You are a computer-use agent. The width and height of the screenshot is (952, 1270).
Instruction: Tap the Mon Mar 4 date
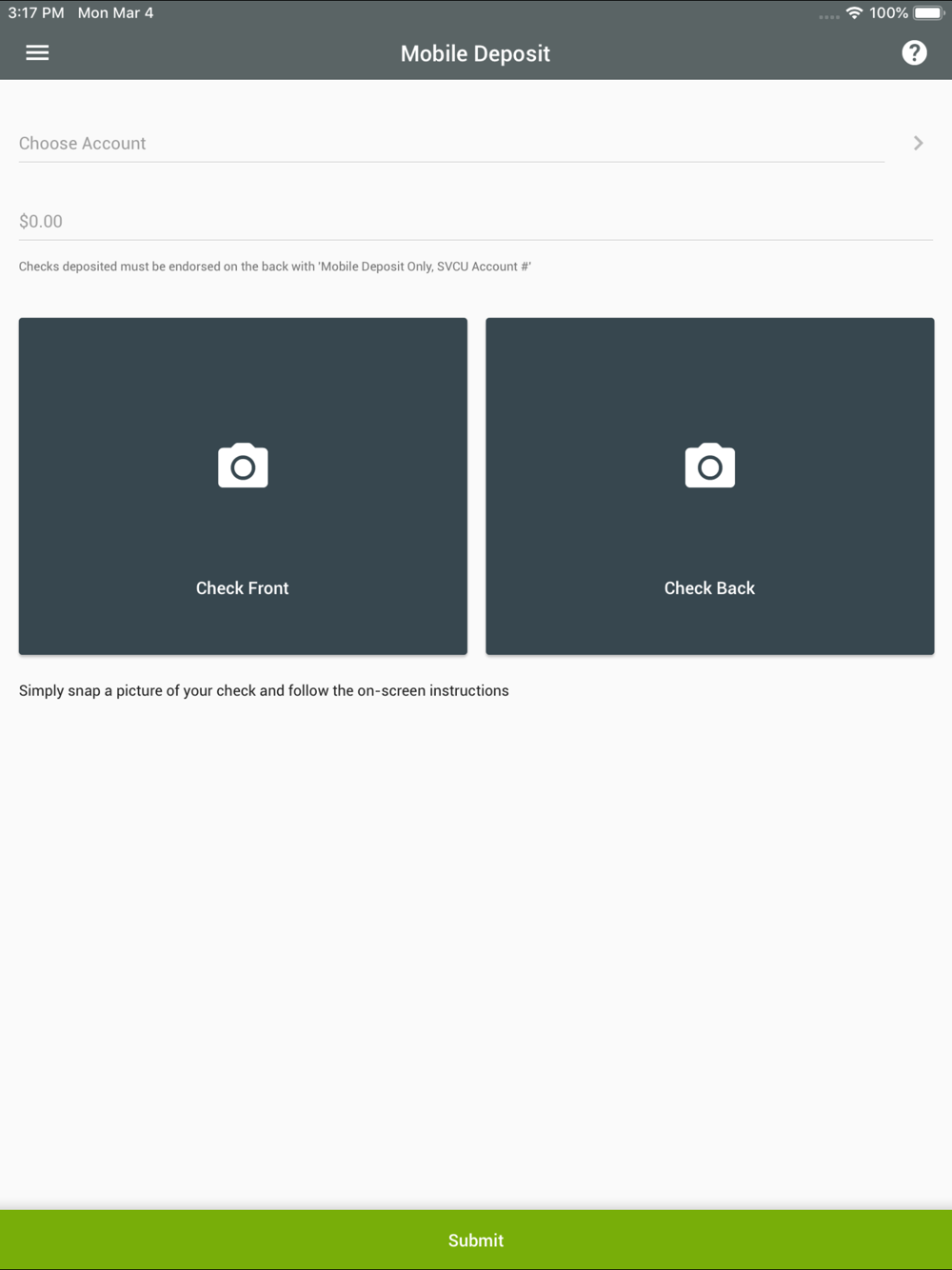click(x=115, y=13)
